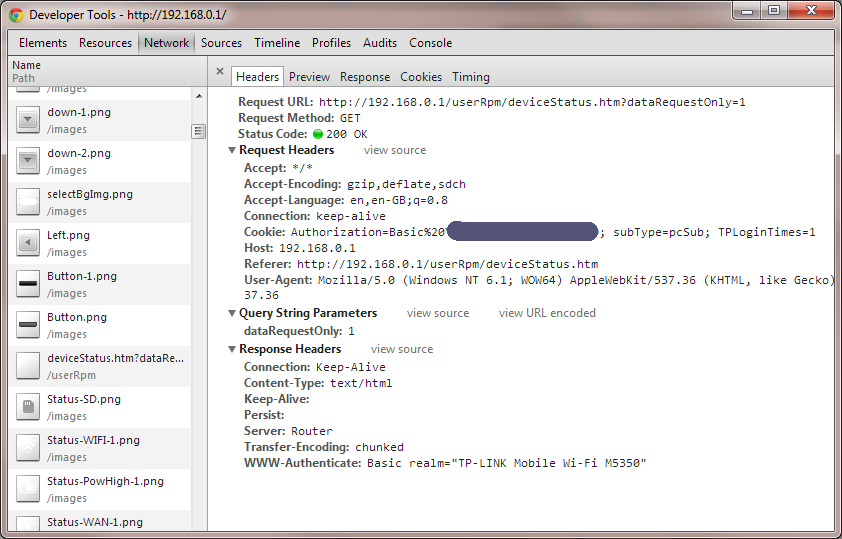Select the selectBgImg.png request row
The image size is (842, 539).
click(100, 202)
